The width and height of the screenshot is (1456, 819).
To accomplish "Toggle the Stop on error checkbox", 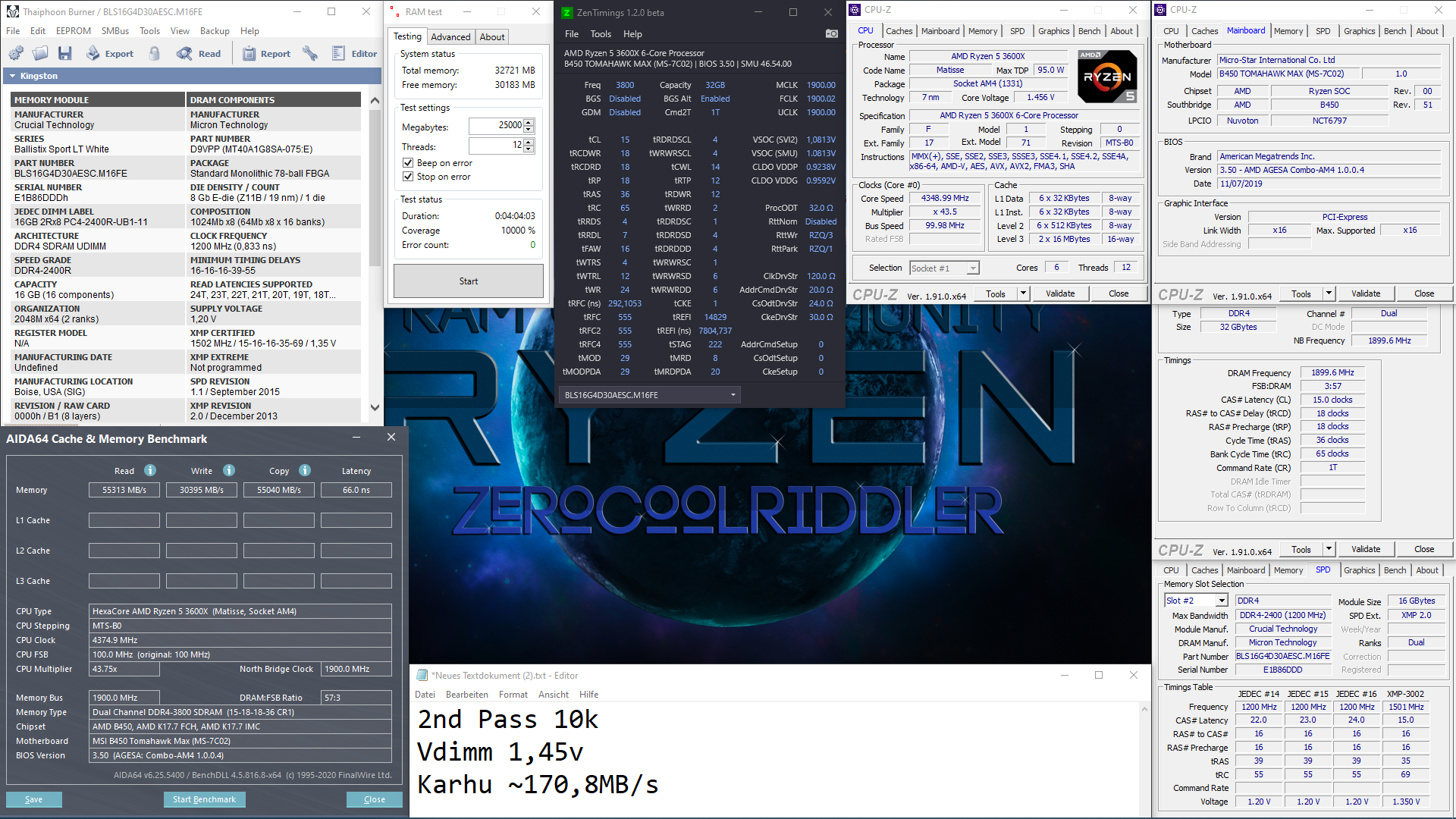I will pos(408,177).
